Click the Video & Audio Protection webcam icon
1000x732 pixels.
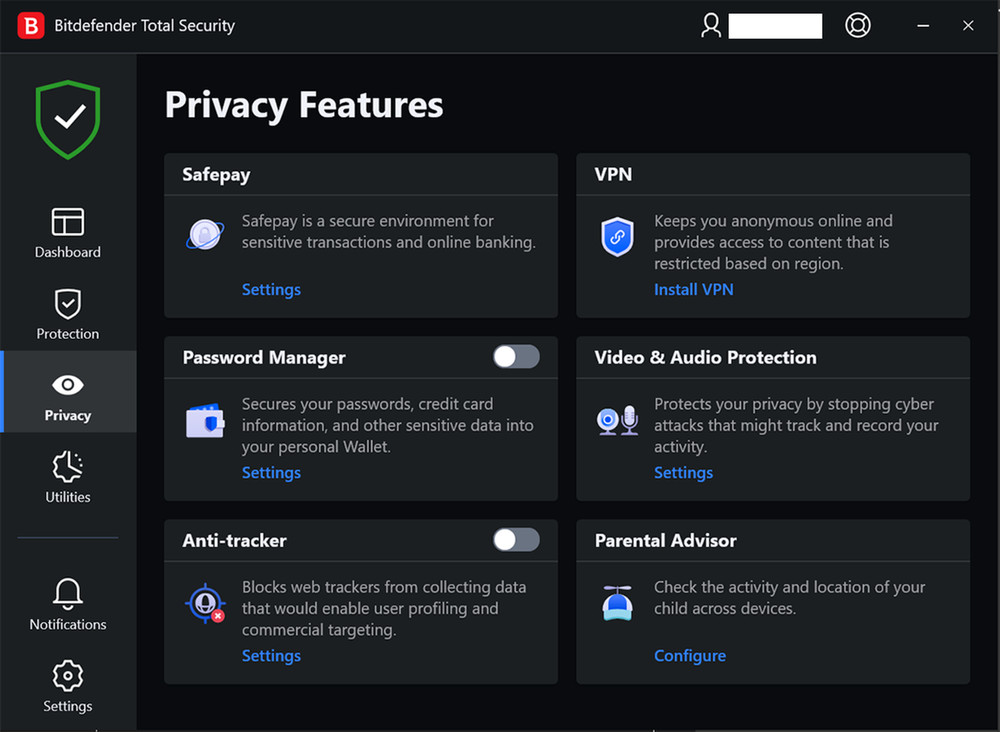click(x=617, y=421)
